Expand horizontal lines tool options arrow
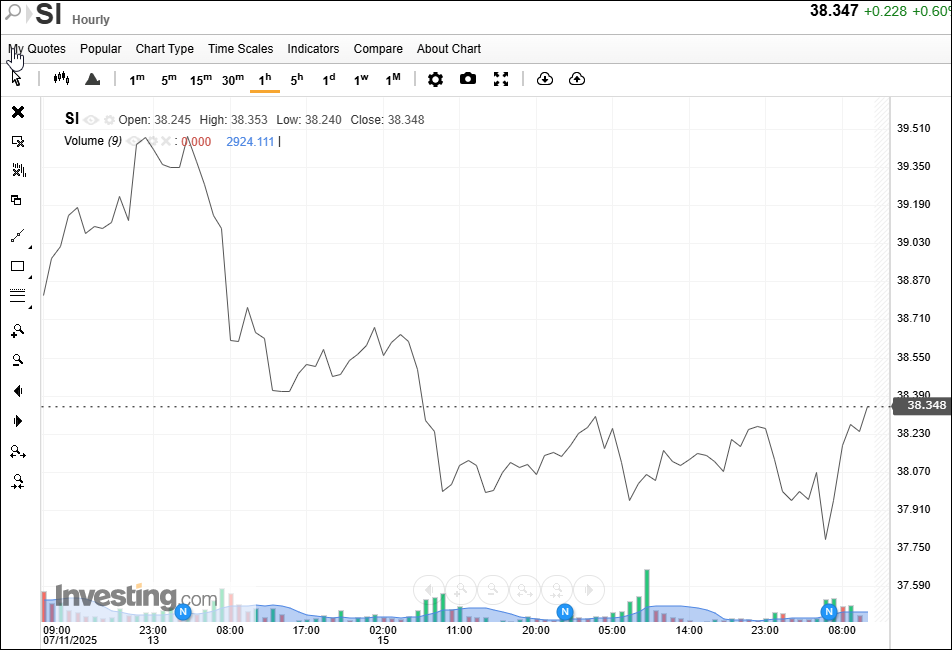The height and width of the screenshot is (650, 952). (x=30, y=306)
